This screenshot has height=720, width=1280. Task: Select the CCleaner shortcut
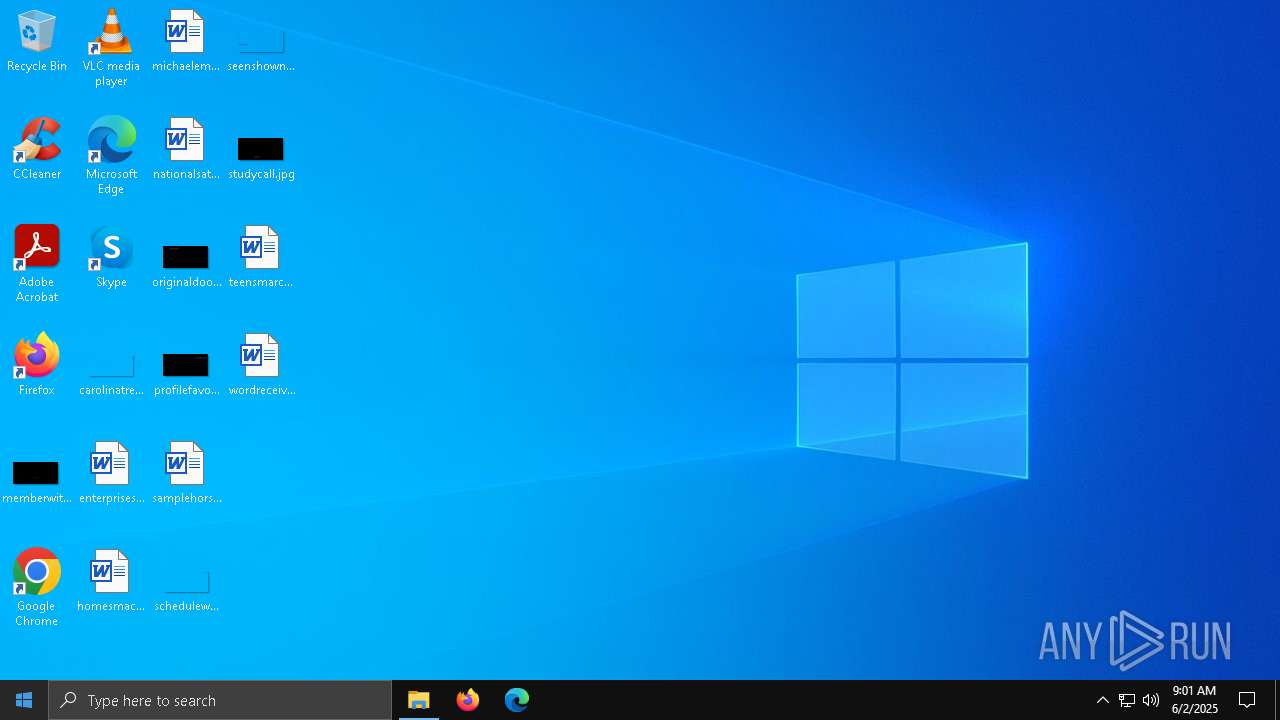pos(37,149)
